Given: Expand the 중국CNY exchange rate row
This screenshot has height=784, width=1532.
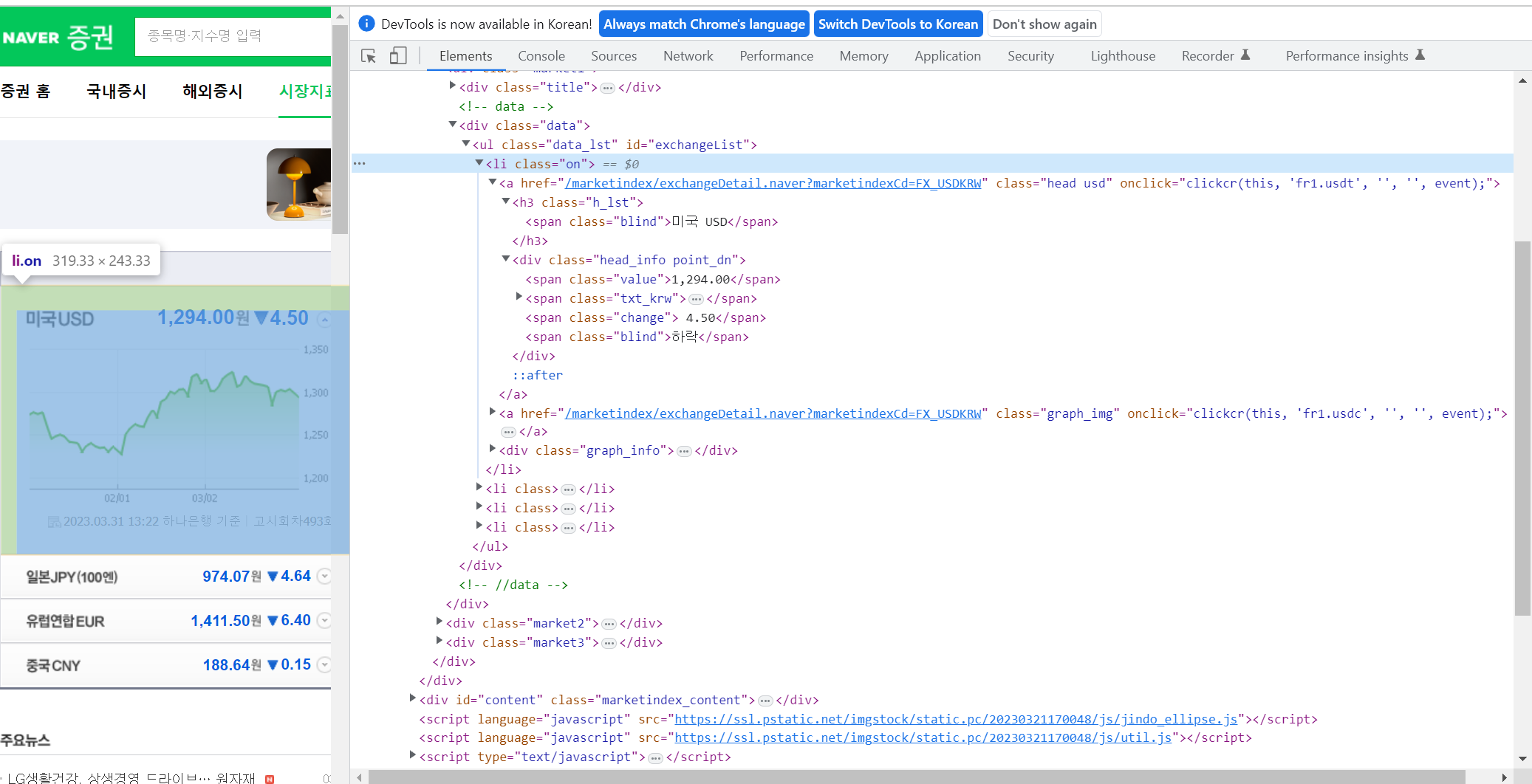Looking at the screenshot, I should 324,665.
